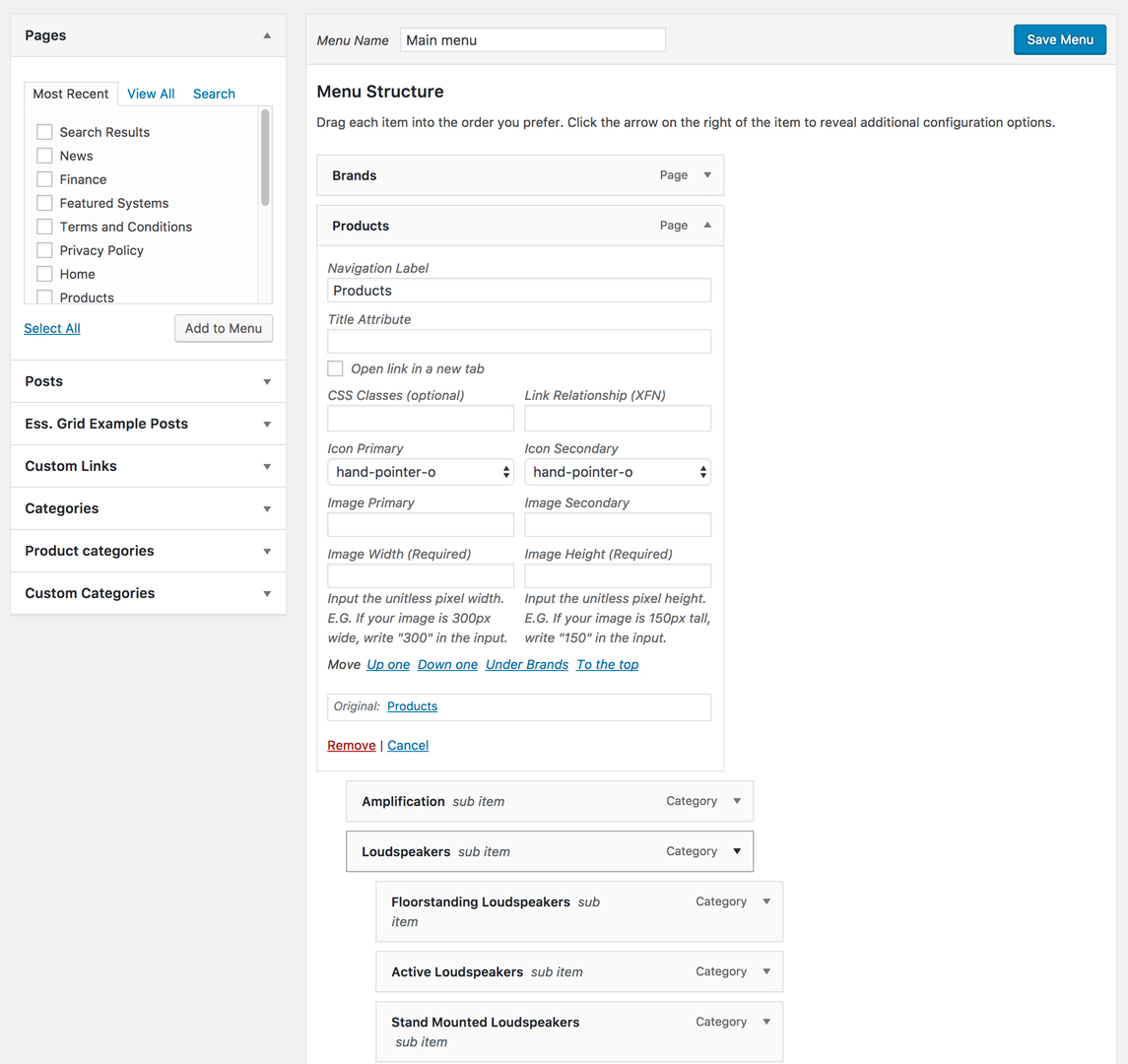The image size is (1128, 1064).
Task: Expand Stand Mounted Loudspeakers item arrow
Action: pos(766,1023)
